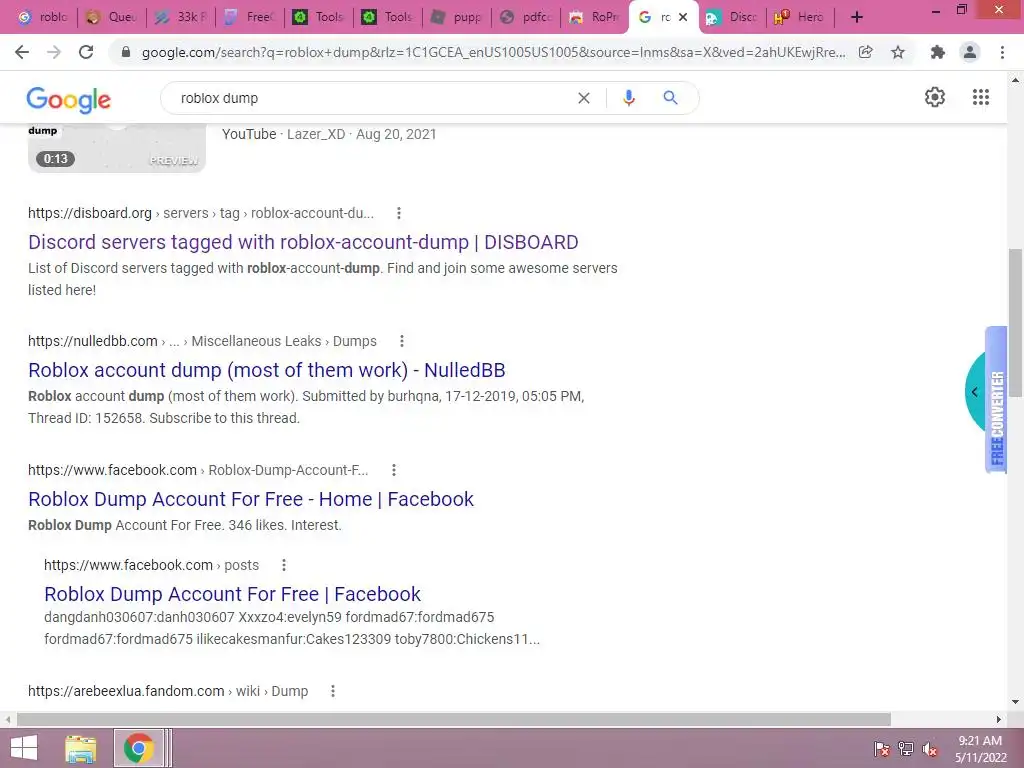Switch to the 'Free' tab

250,17
